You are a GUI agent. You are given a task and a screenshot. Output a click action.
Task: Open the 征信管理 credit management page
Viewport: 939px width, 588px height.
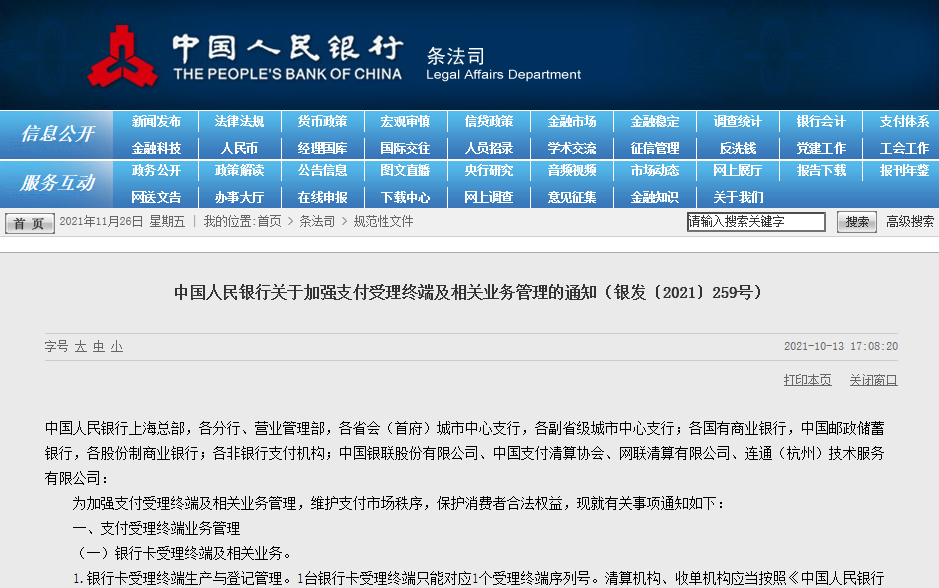[x=656, y=148]
